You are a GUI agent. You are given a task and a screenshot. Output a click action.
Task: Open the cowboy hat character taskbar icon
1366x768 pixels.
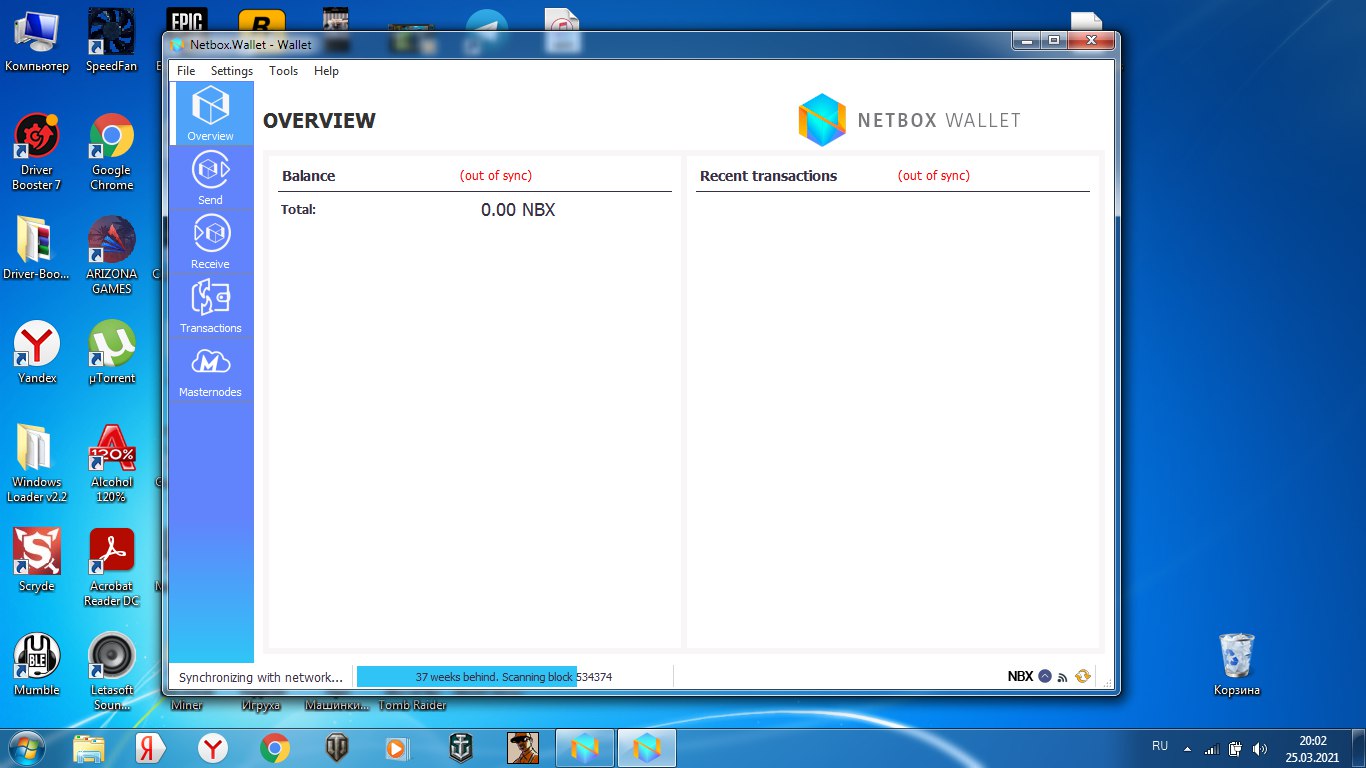[x=522, y=748]
